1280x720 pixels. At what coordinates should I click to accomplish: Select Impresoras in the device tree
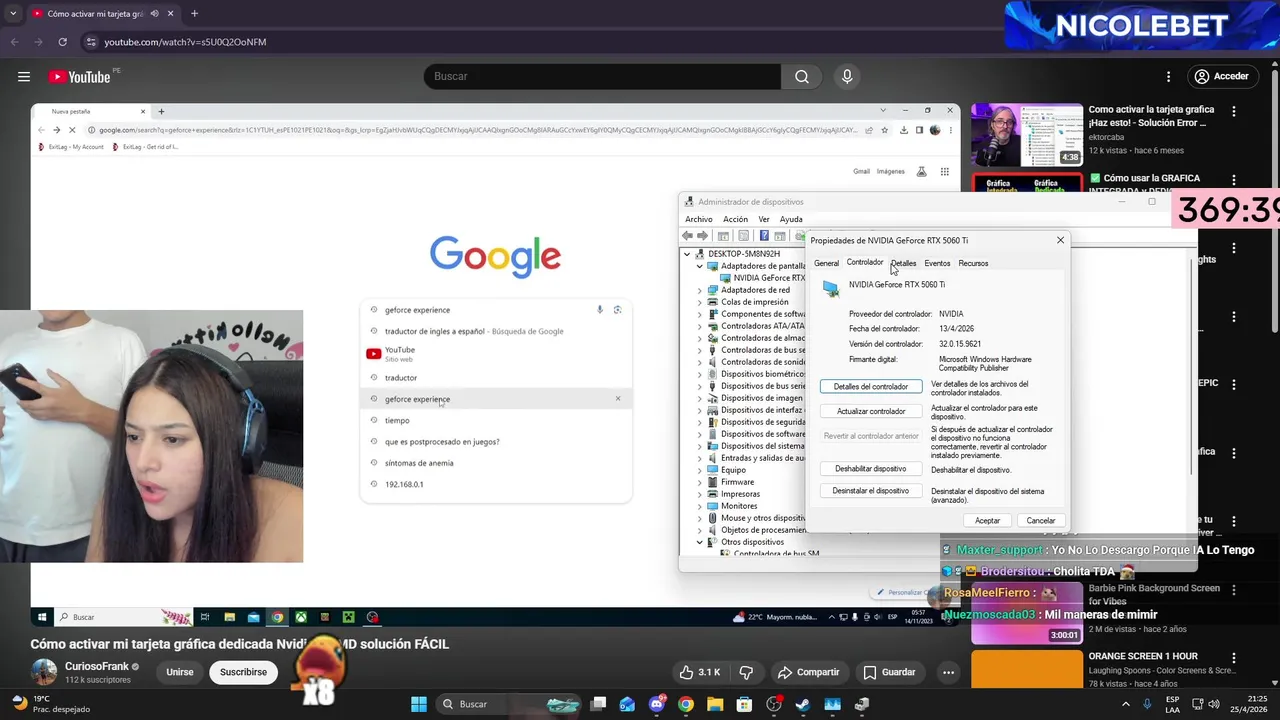click(x=740, y=494)
